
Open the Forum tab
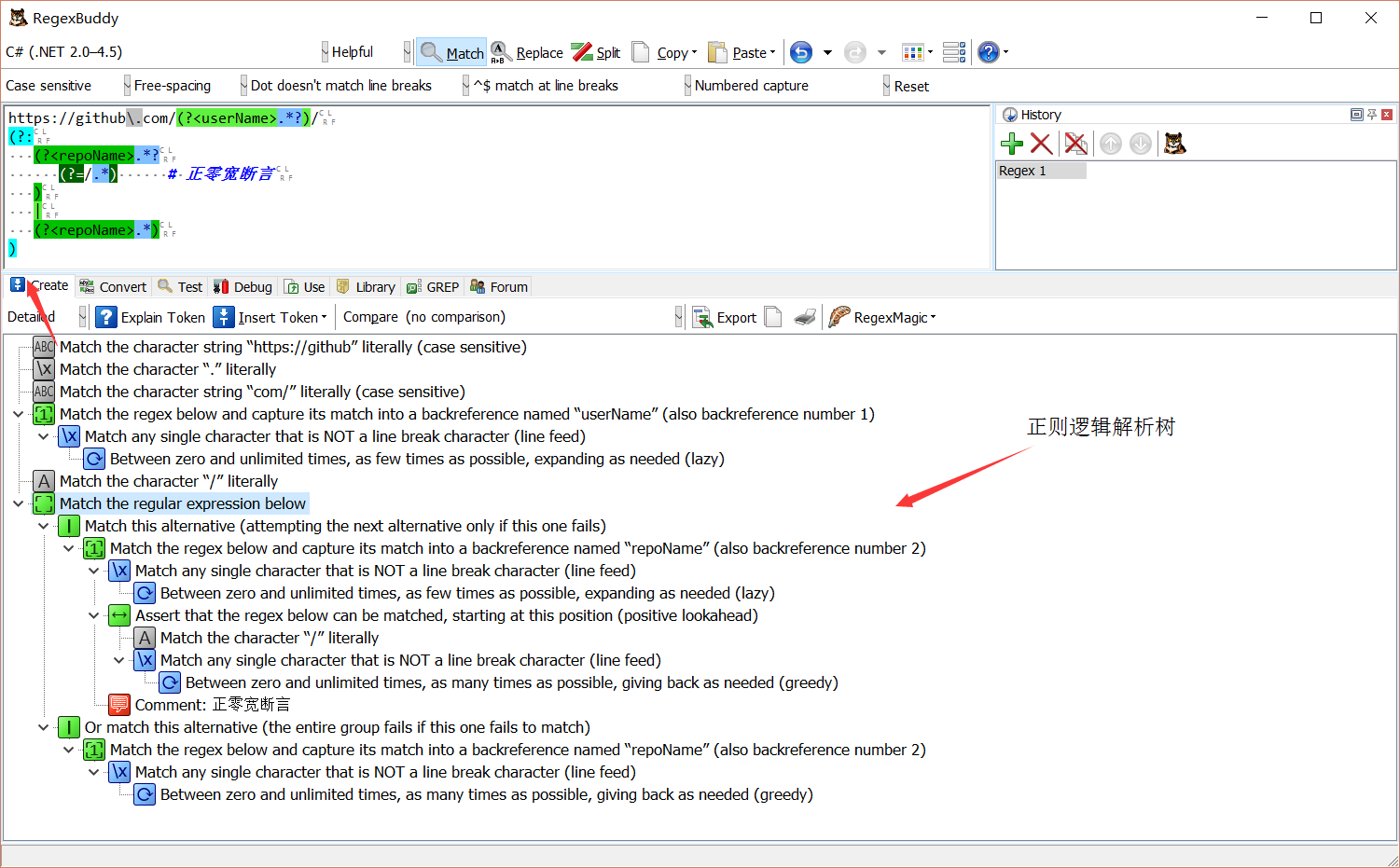[499, 287]
